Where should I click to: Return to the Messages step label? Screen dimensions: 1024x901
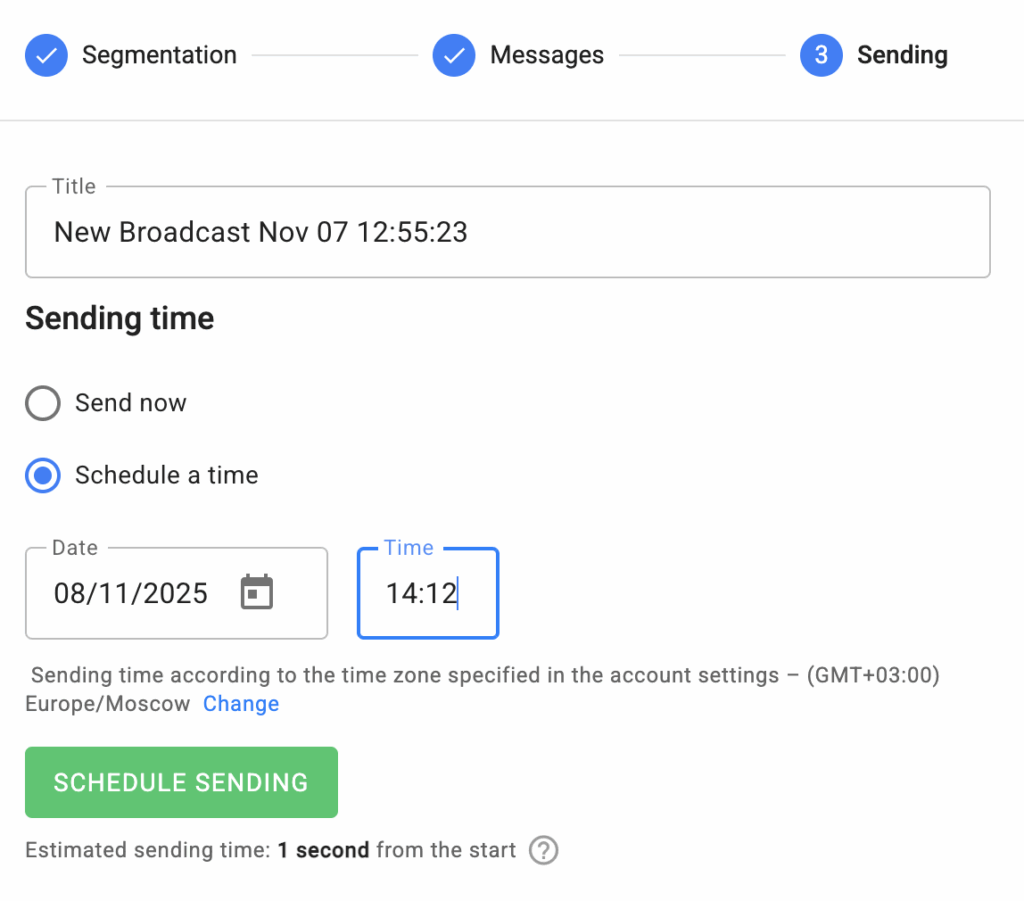[x=546, y=55]
